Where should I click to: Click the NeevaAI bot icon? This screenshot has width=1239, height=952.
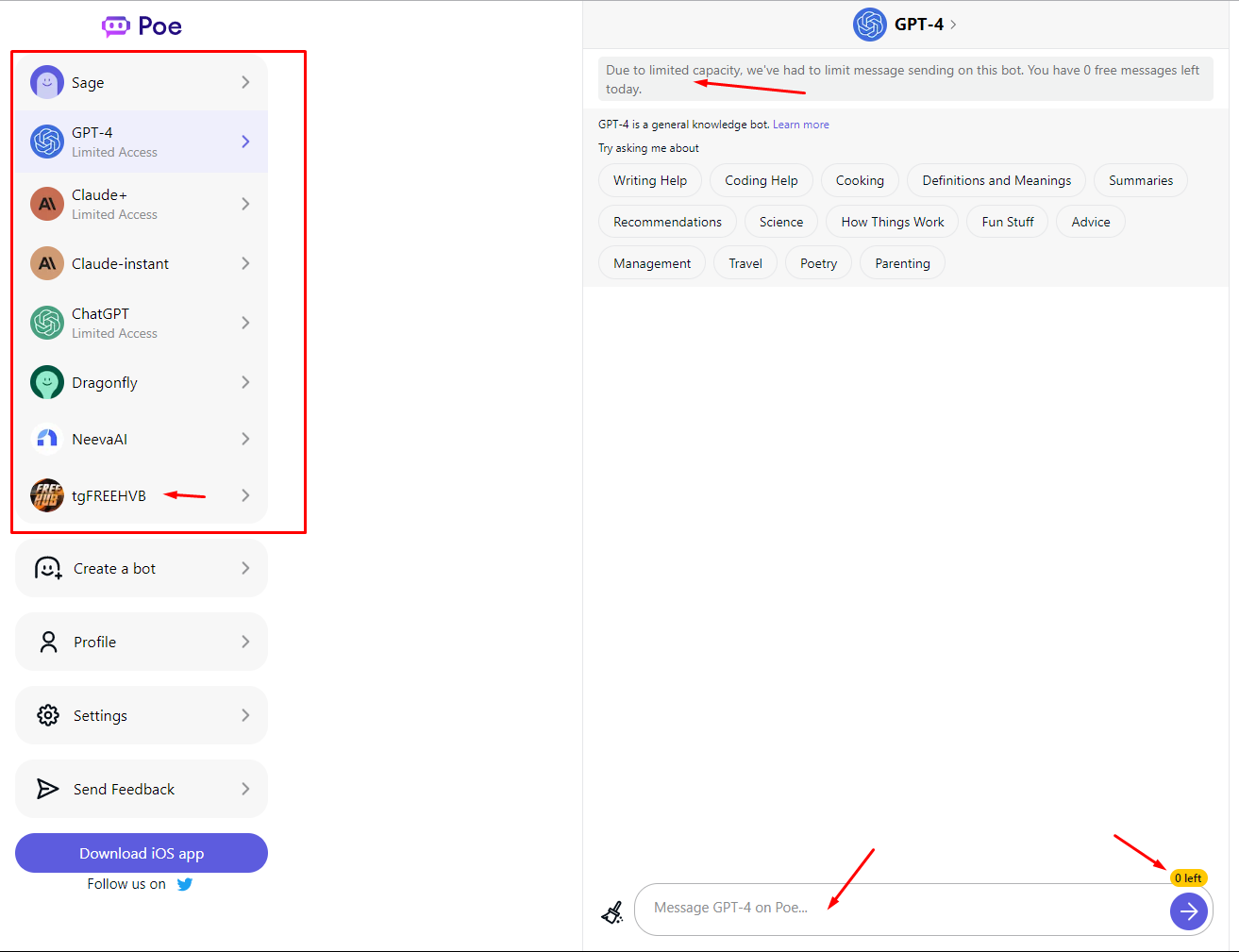46,439
